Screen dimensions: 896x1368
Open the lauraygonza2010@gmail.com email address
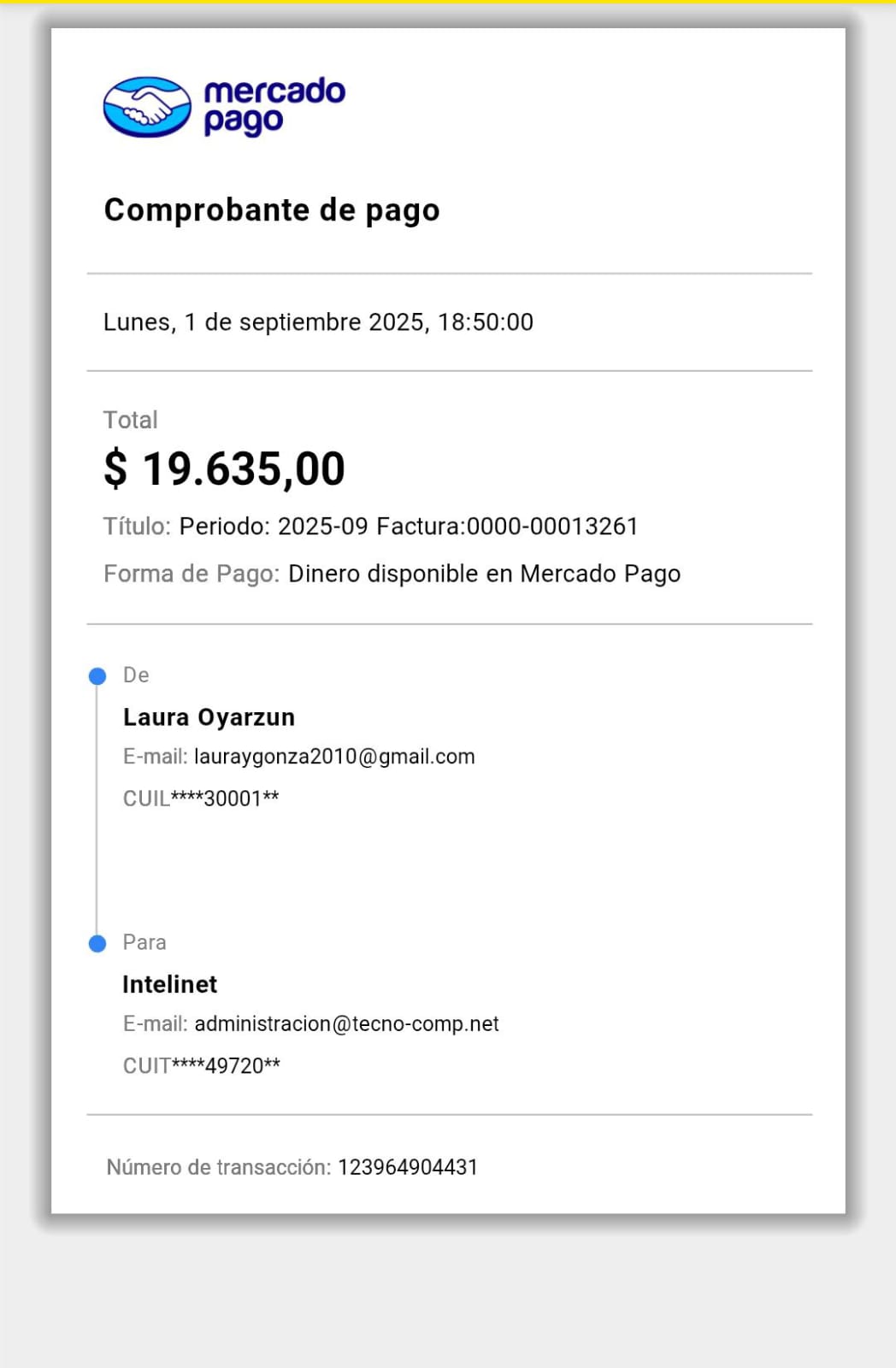point(334,757)
